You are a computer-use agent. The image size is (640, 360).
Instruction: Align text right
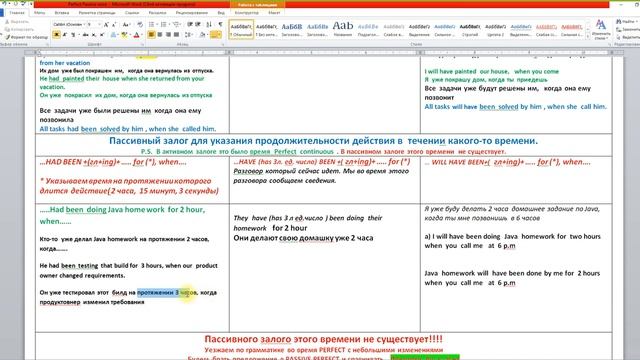click(168, 35)
